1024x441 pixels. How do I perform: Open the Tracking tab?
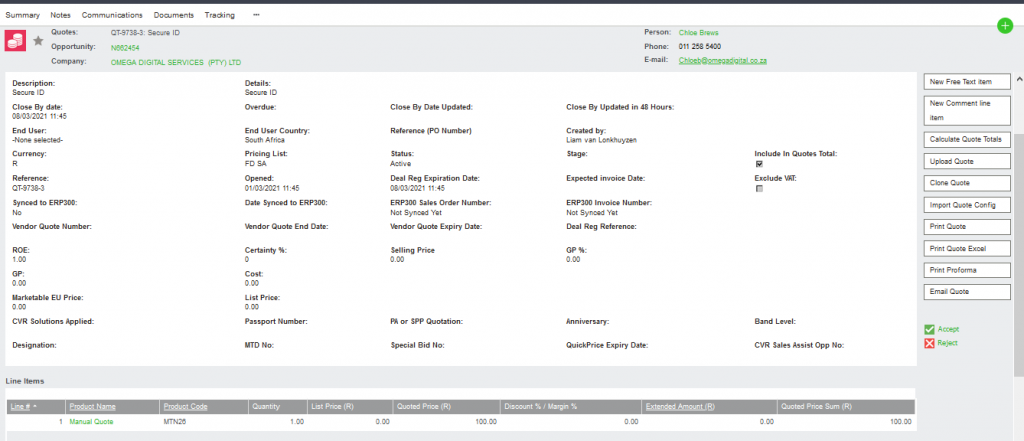click(x=220, y=15)
